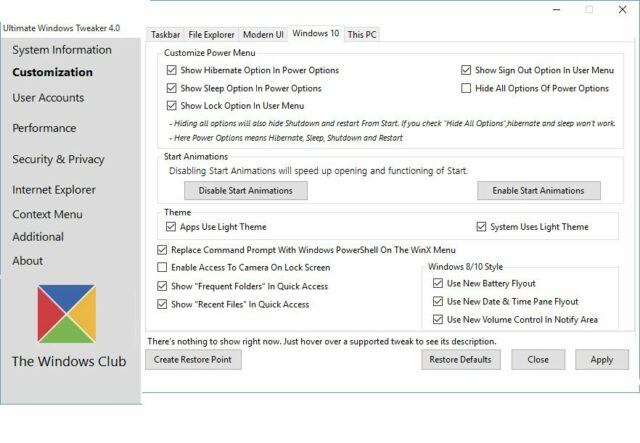Uncheck Show Hibernate Option In Power Options
Viewport: 640px width, 443px height.
pos(172,71)
